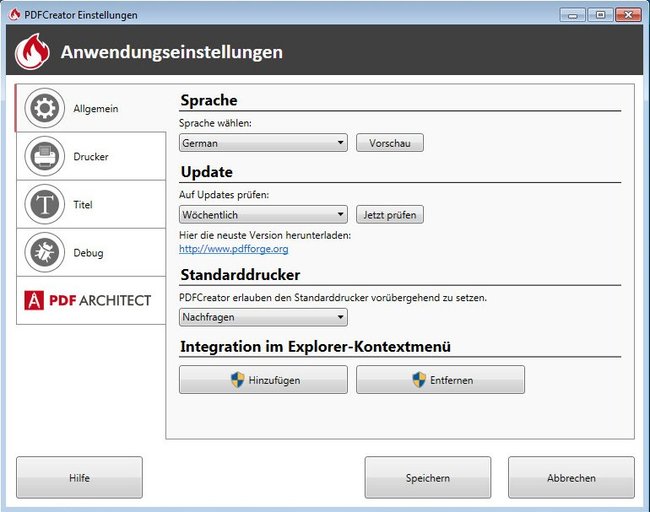Click the Sprache section heading

(x=209, y=100)
